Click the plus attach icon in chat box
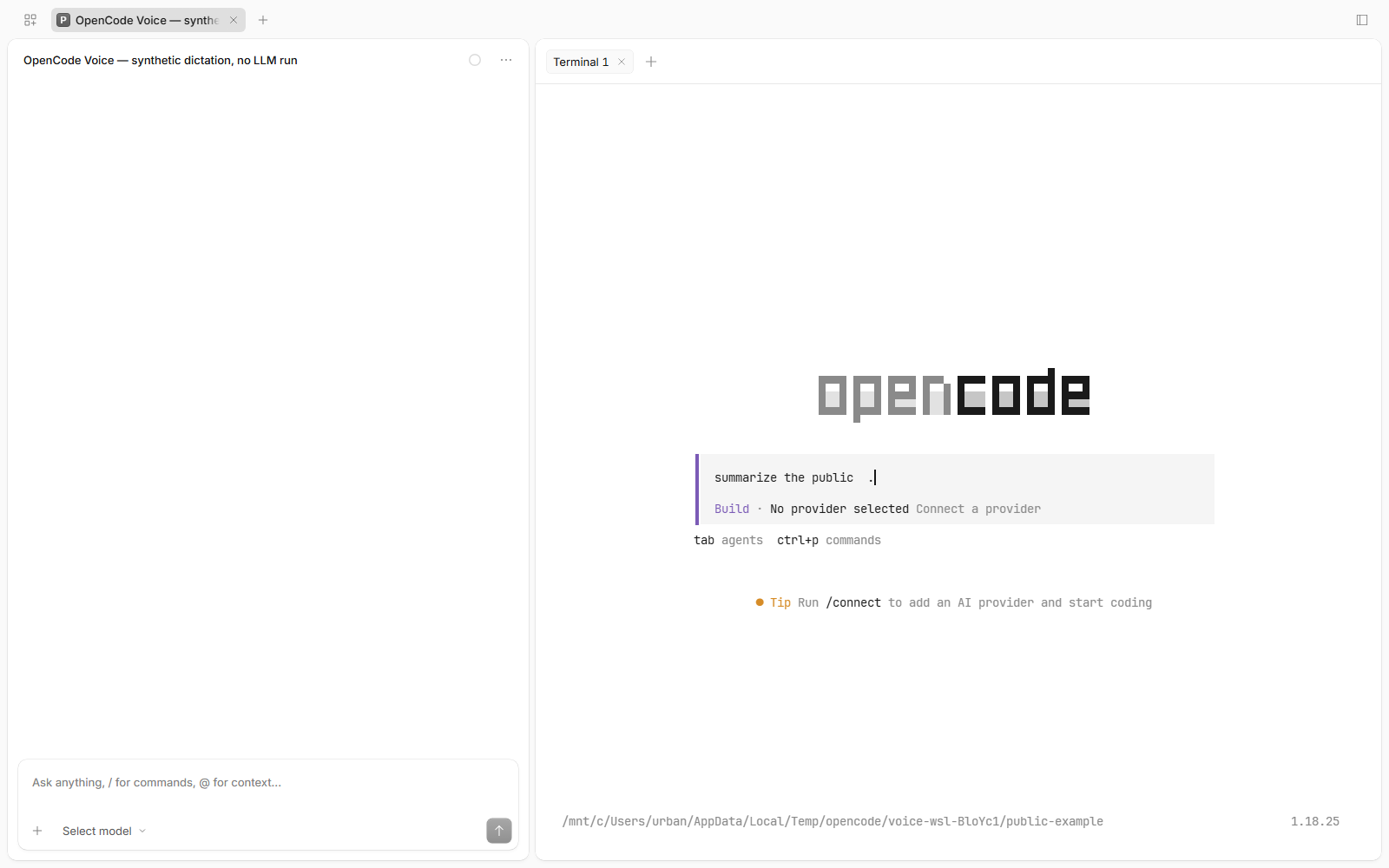Viewport: 1389px width, 868px height. click(37, 831)
